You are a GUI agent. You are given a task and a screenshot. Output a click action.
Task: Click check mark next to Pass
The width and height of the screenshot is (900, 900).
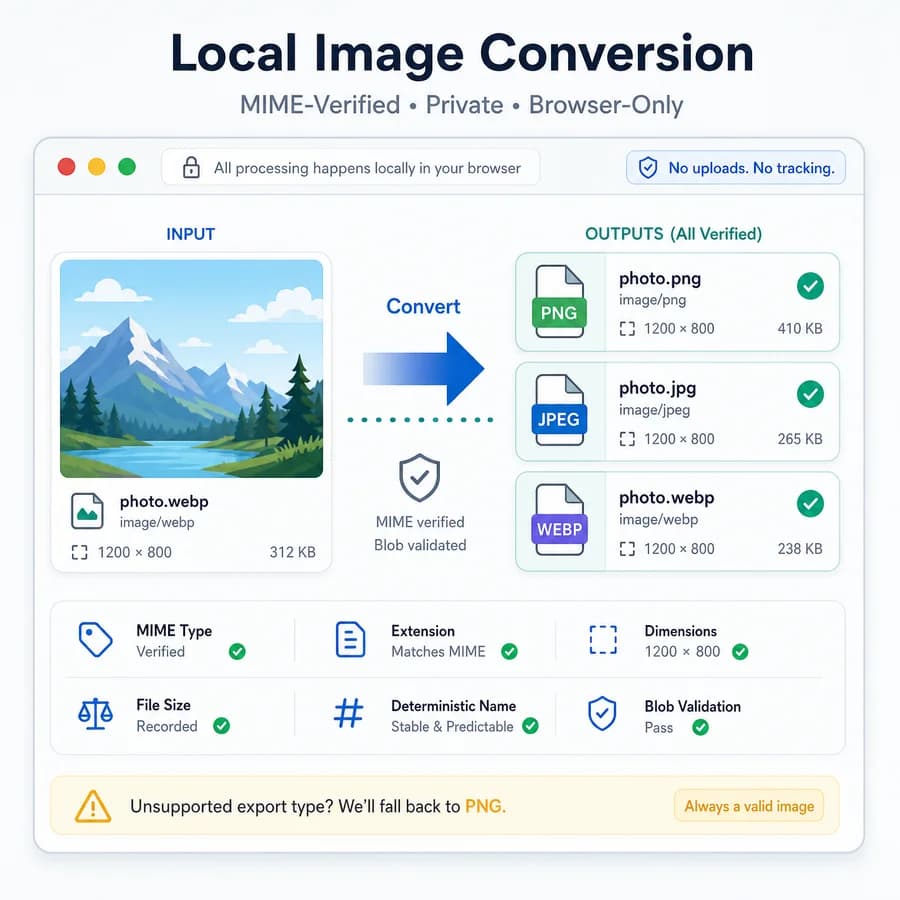tap(700, 727)
